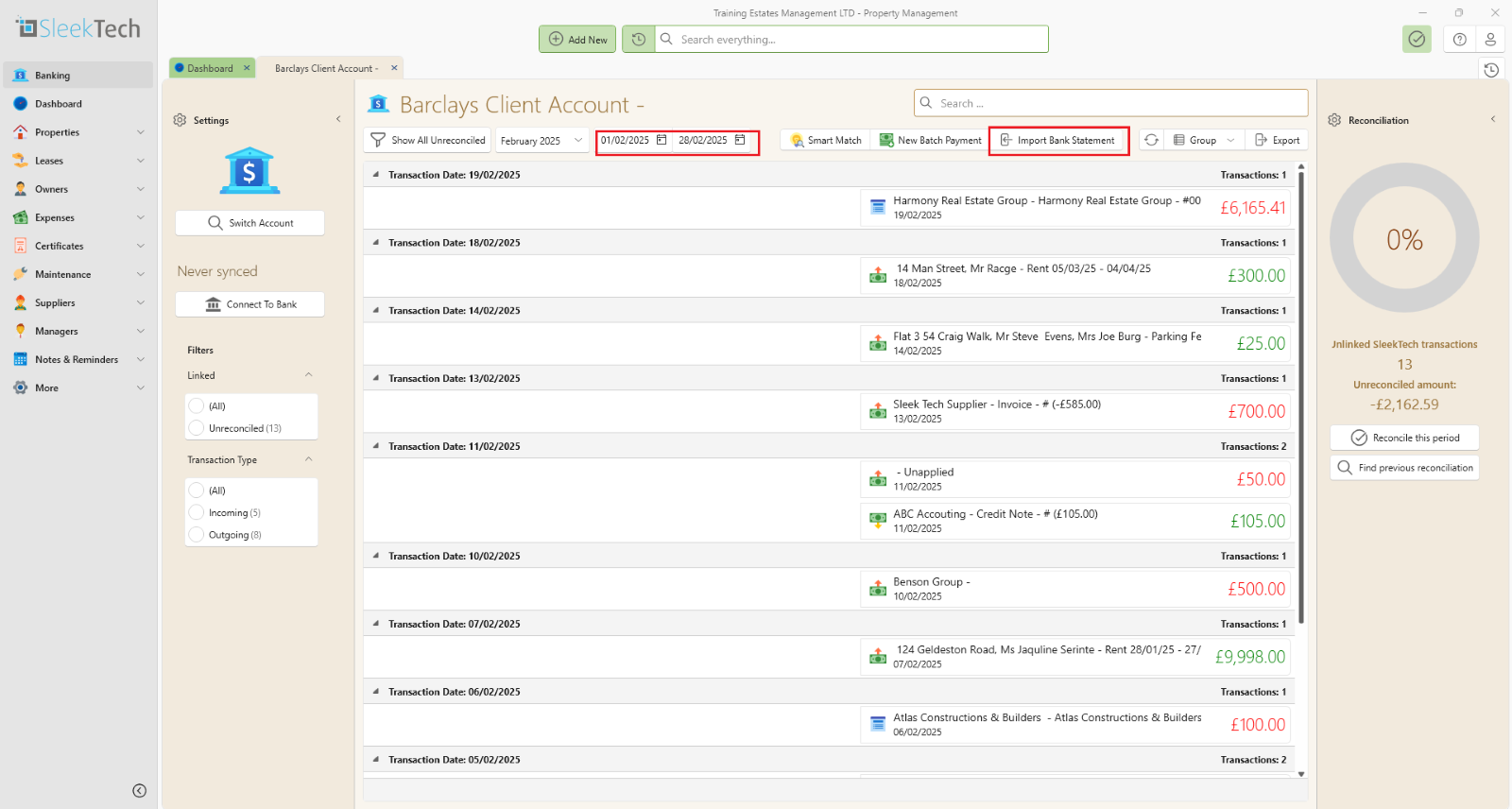Click the Reconciliation gear icon
The width and height of the screenshot is (1512, 809).
[1334, 120]
